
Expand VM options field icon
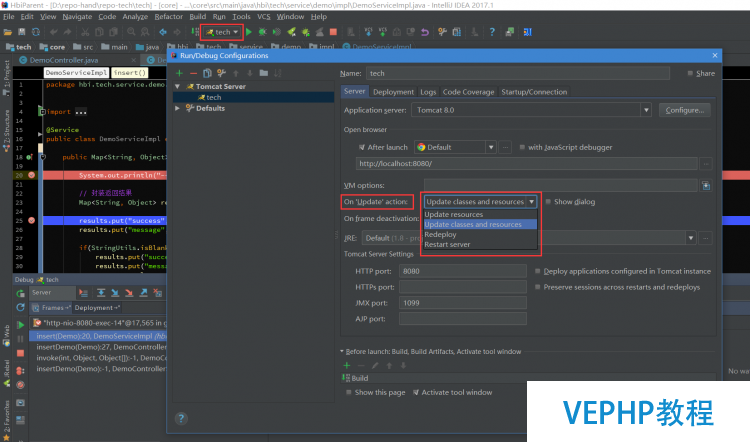click(706, 186)
